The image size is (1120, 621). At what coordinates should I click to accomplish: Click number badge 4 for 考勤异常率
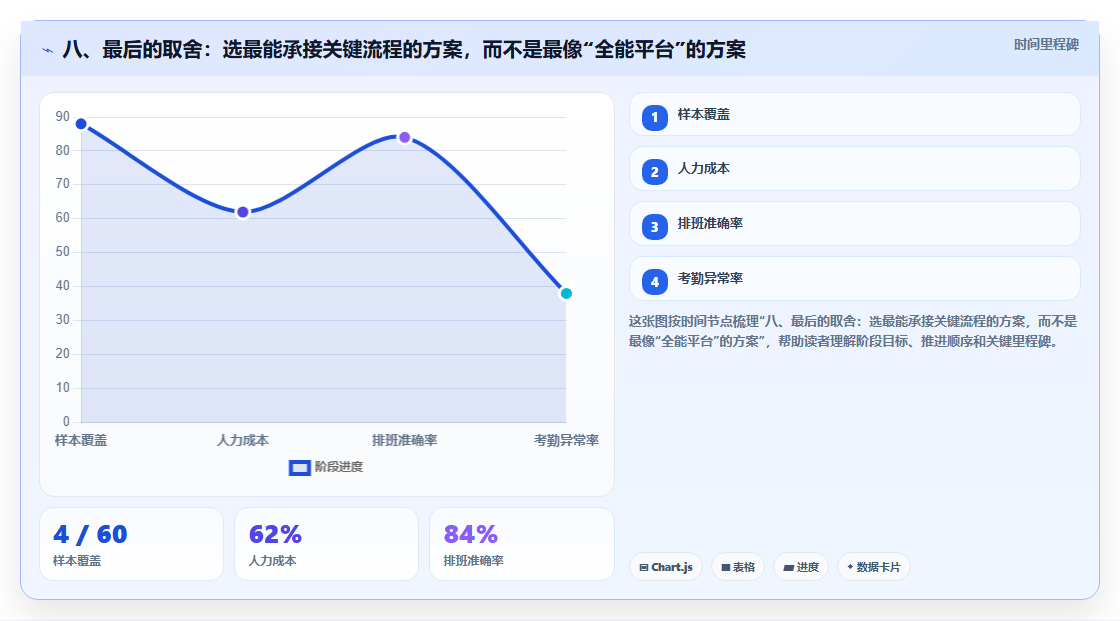(x=654, y=282)
